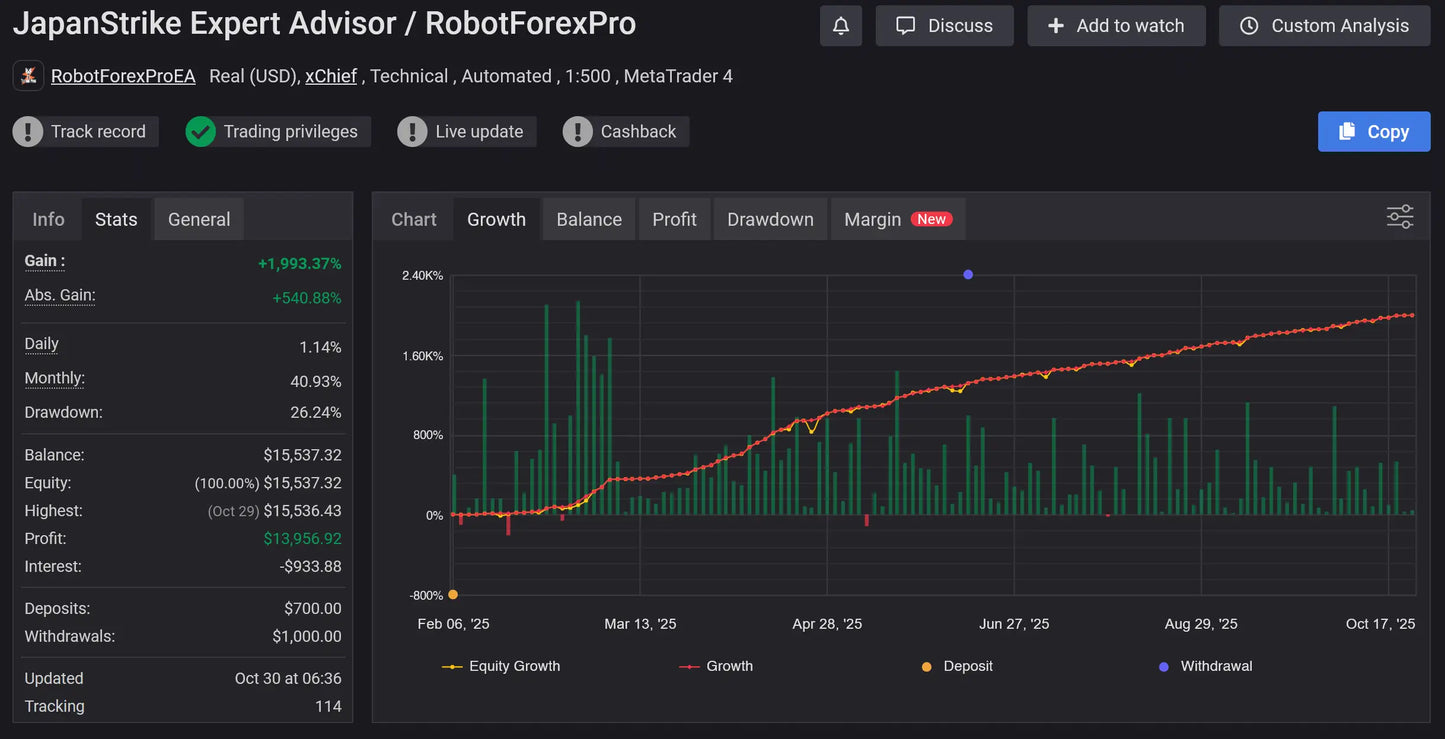Click the orange deposit dot on the chart
The height and width of the screenshot is (739, 1445).
coord(453,594)
